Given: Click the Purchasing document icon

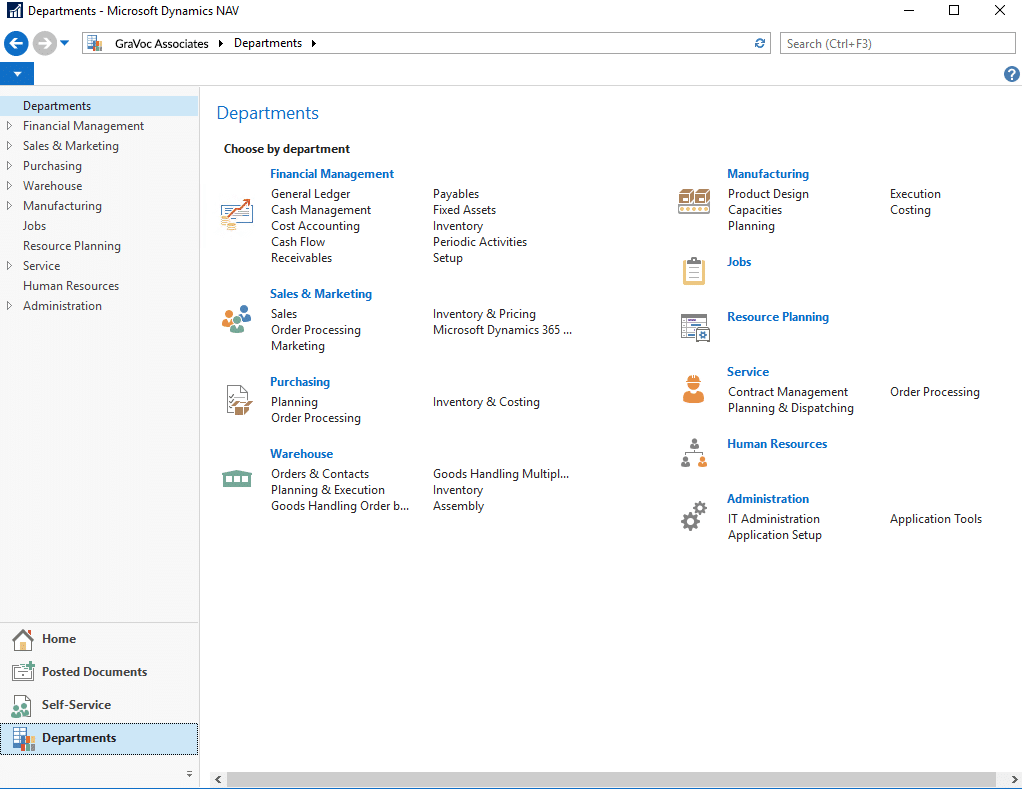Looking at the screenshot, I should coord(239,400).
